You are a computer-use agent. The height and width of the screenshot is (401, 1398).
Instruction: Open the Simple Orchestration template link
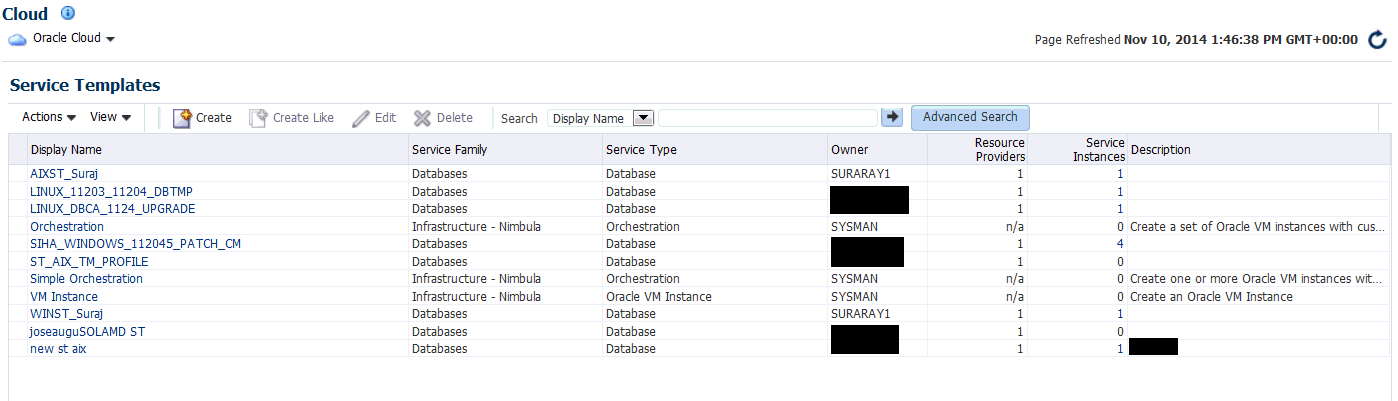(x=86, y=279)
